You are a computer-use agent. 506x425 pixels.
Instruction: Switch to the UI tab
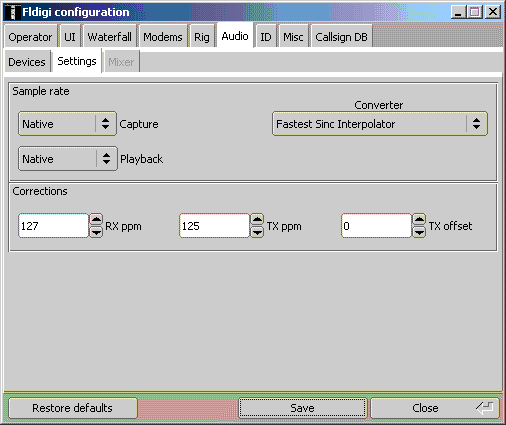(x=70, y=37)
